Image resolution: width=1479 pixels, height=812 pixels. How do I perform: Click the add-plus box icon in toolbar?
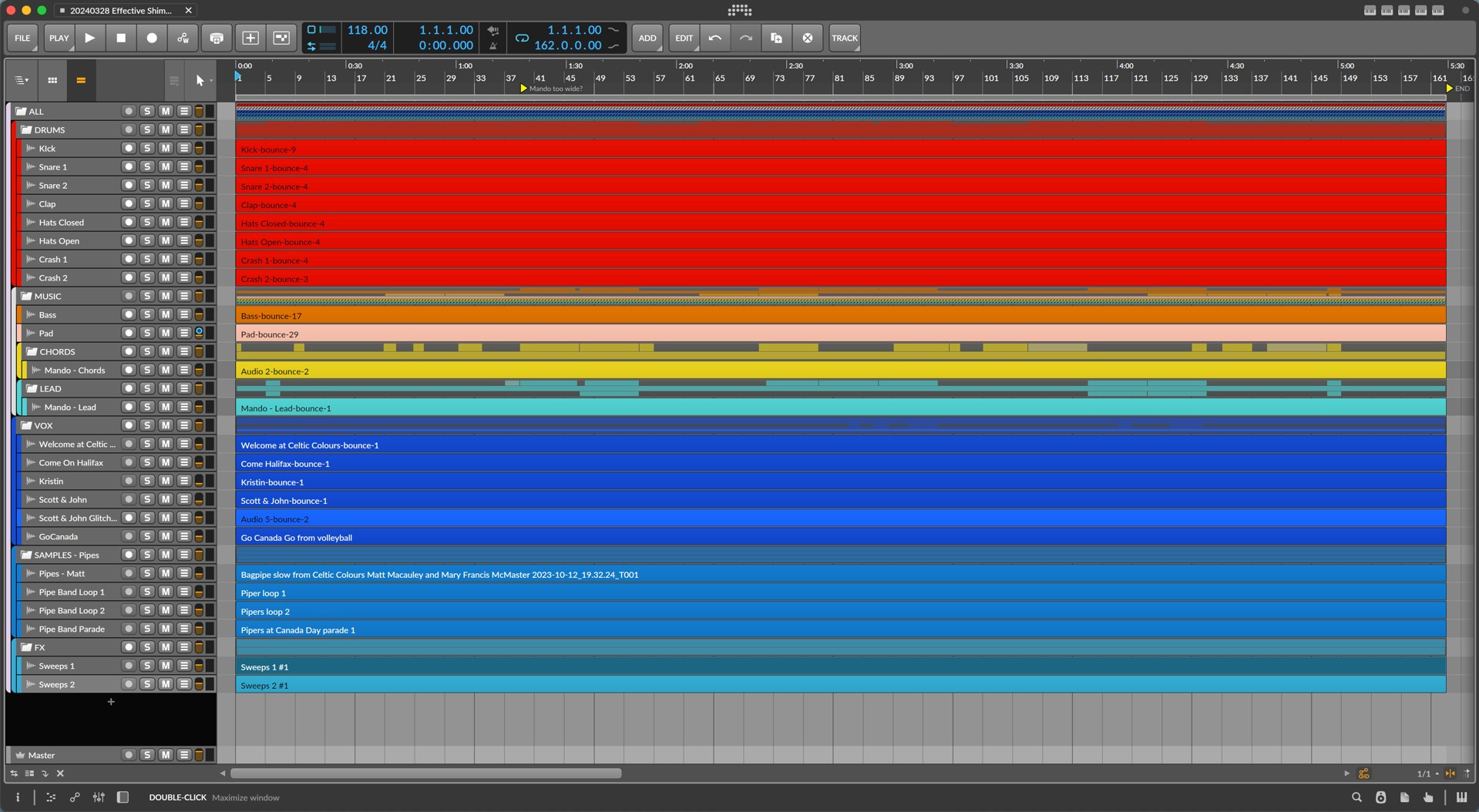pos(250,38)
